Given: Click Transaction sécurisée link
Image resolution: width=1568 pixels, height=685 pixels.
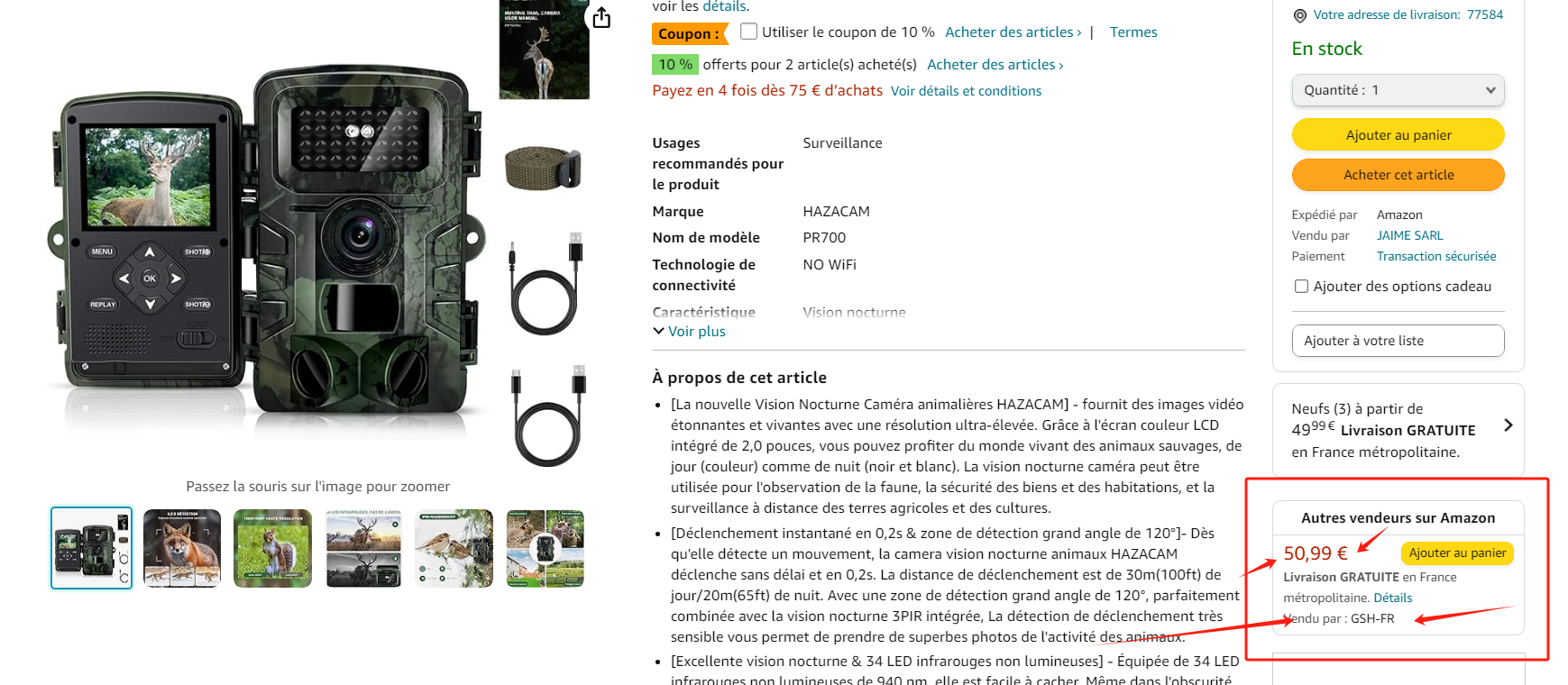Looking at the screenshot, I should click(1435, 256).
